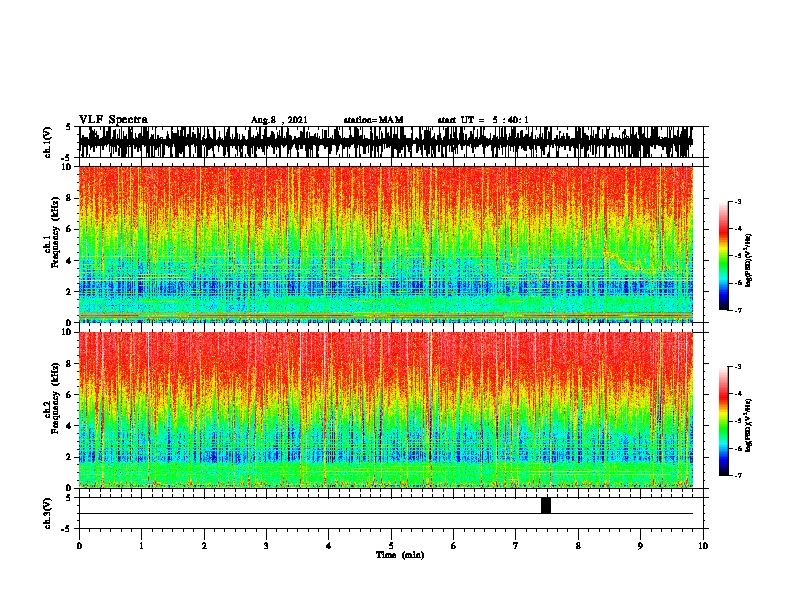Select the "start UT = 5 :40: 1" text
Image resolution: width=792 pixels, height=612 pixels.
click(x=483, y=120)
